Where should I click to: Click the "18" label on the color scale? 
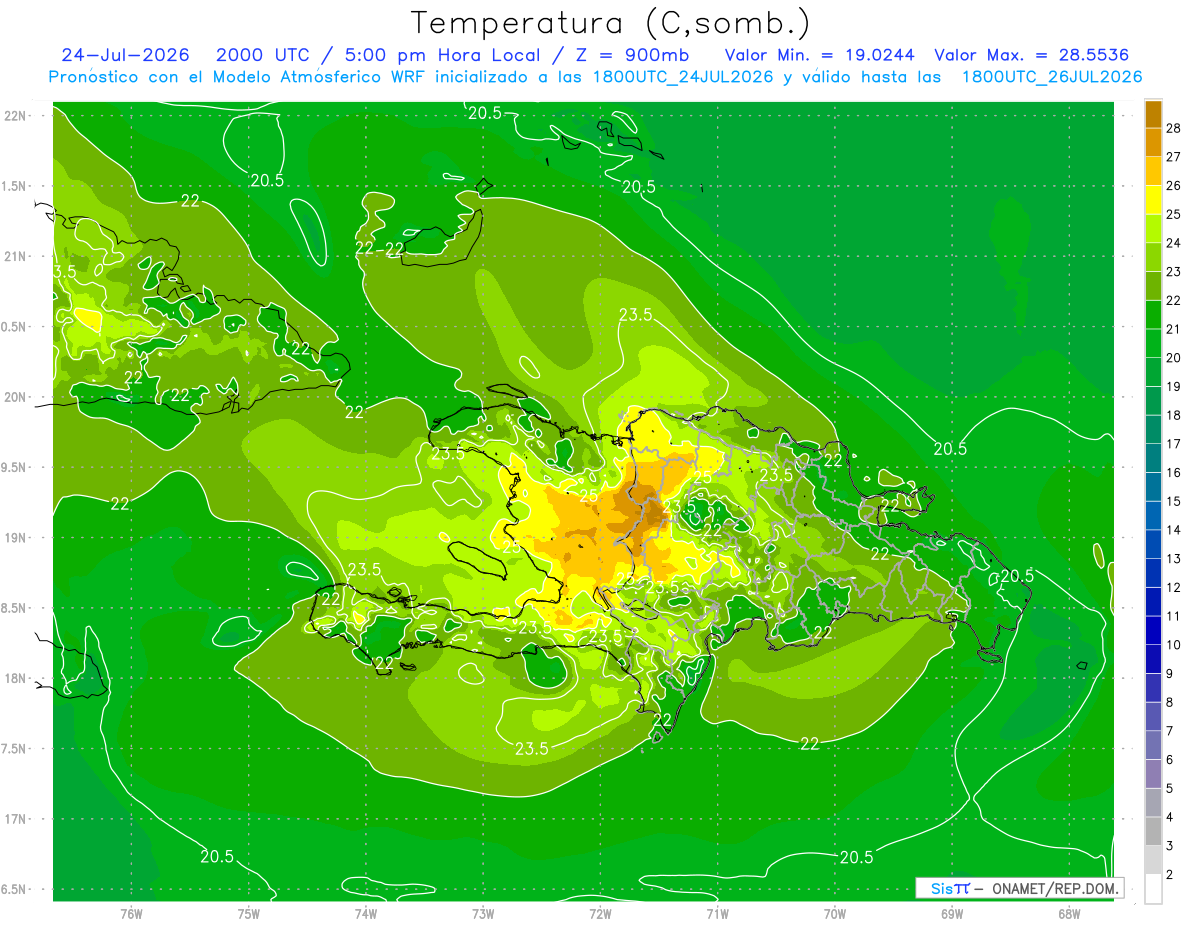point(1174,415)
